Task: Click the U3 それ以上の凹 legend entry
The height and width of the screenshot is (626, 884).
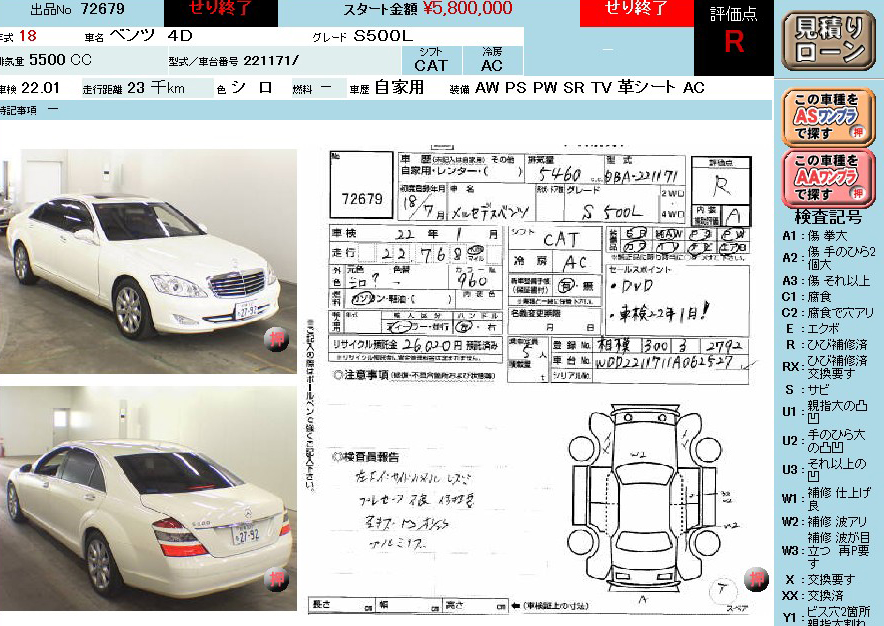Action: click(x=824, y=470)
